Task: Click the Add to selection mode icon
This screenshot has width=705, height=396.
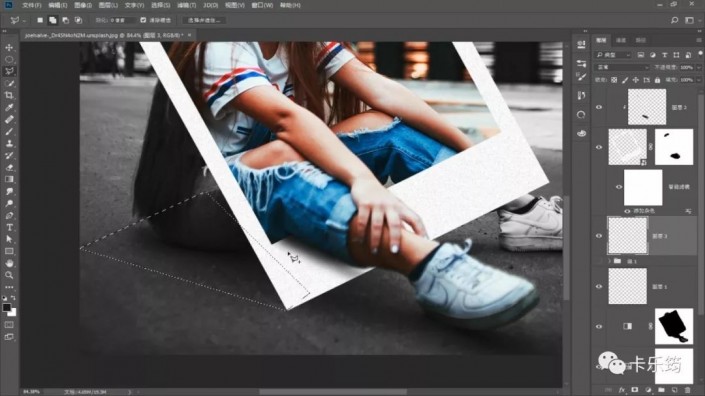Action: click(x=53, y=20)
